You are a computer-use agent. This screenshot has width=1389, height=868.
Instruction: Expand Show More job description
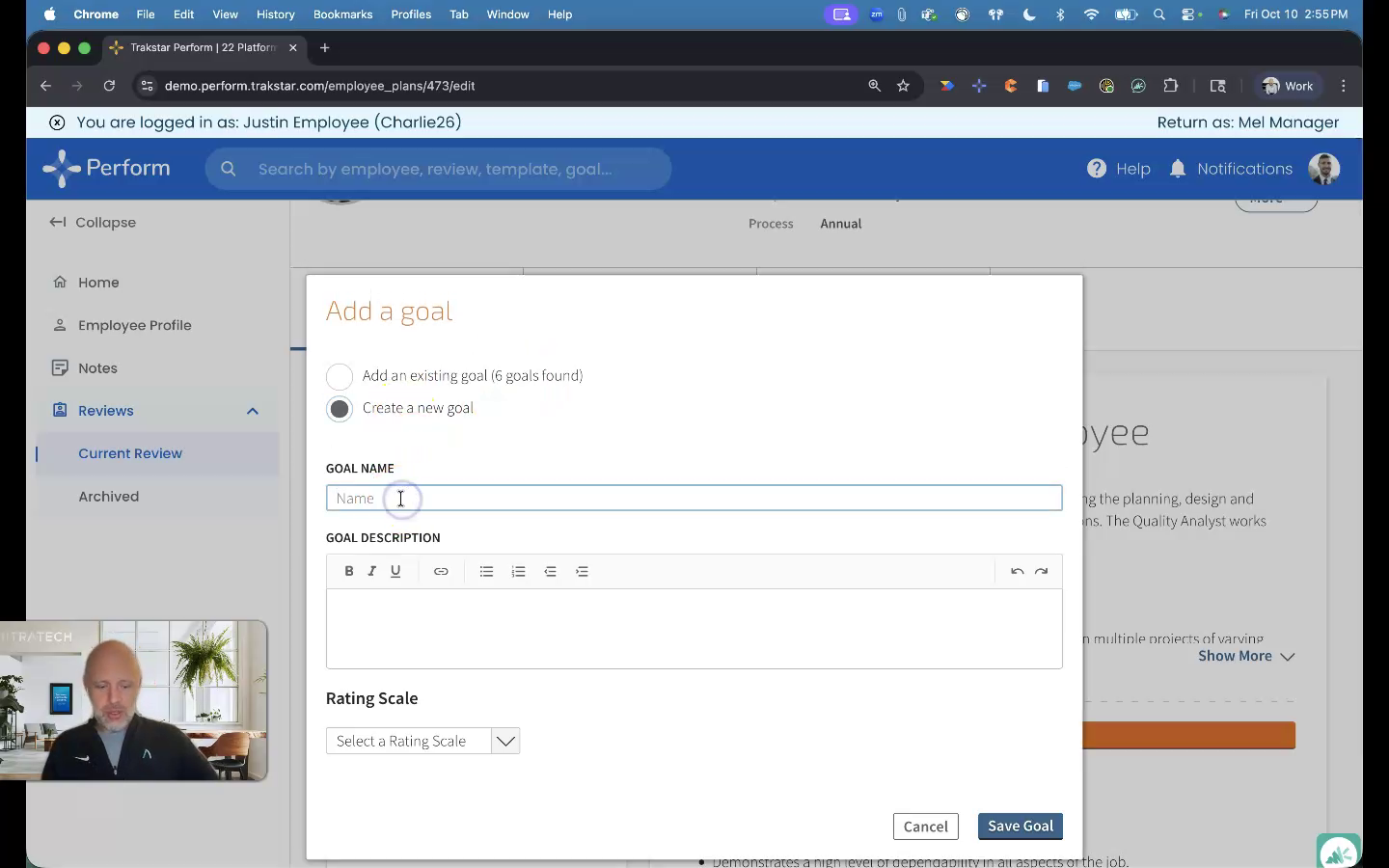click(x=1246, y=656)
